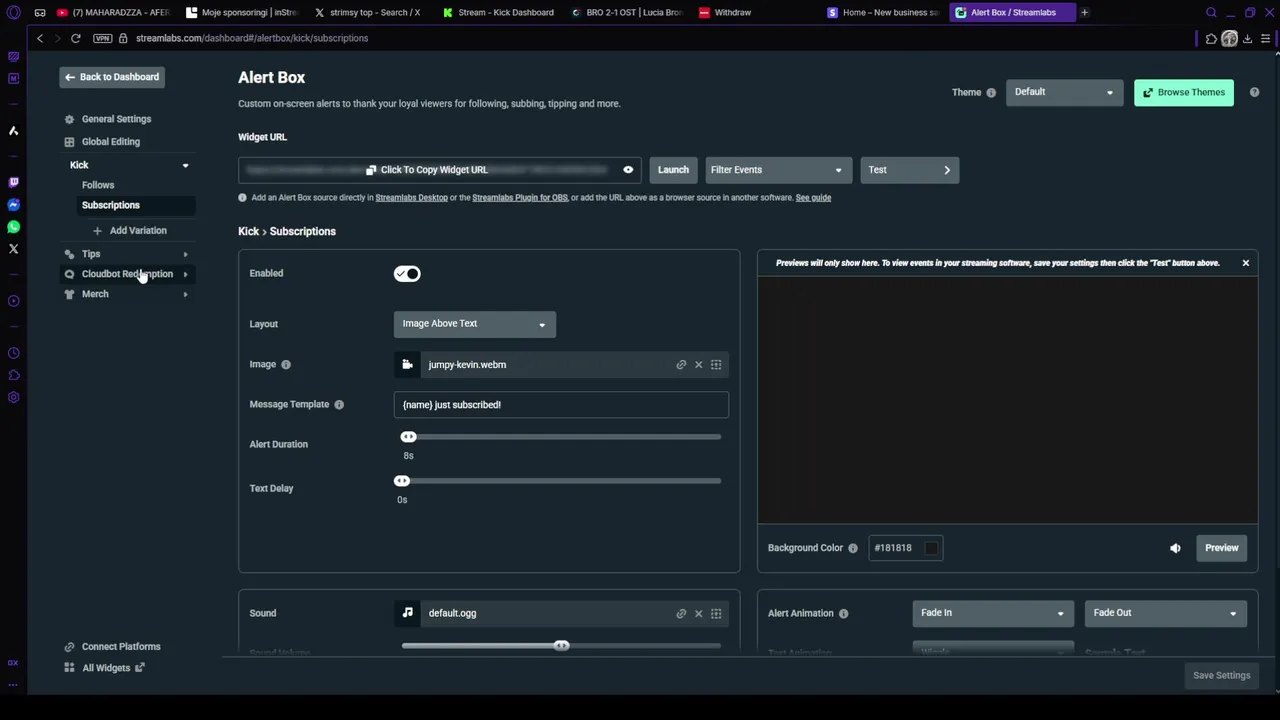Switch to the MAHARADZZA YouTube tab
Screen dimensions: 1280x720
click(114, 13)
